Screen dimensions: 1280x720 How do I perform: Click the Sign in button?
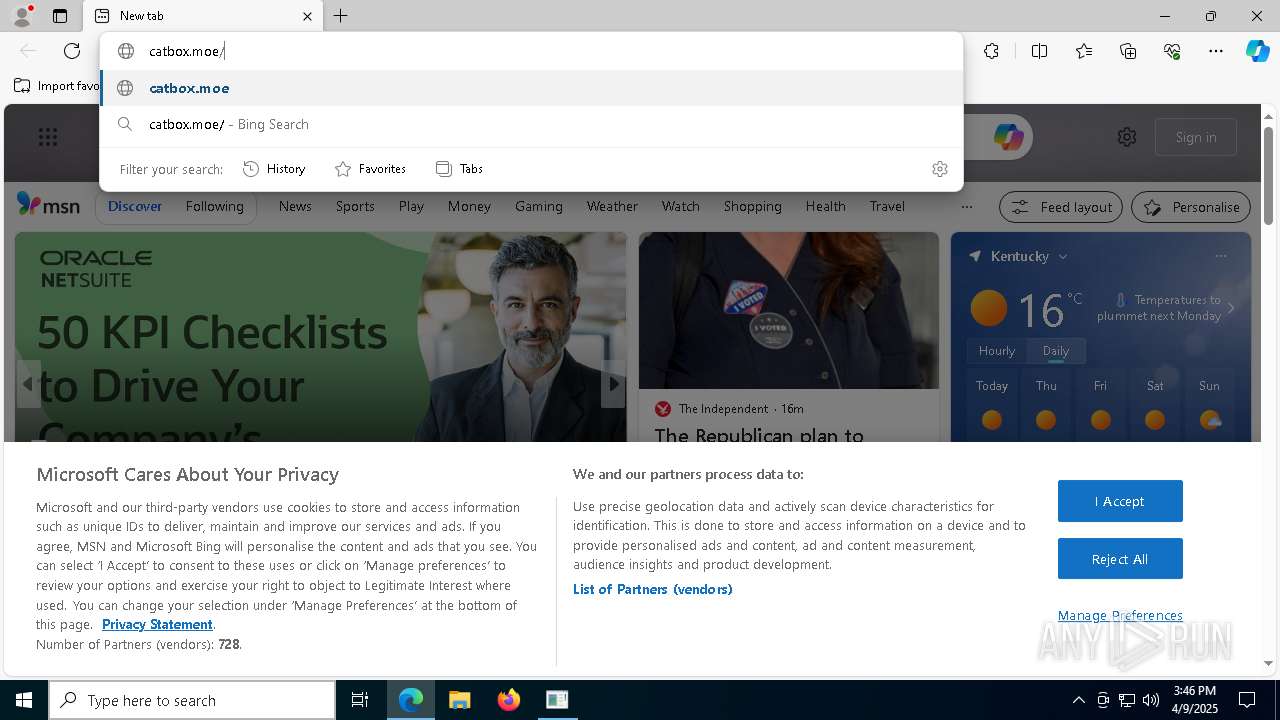[1196, 137]
